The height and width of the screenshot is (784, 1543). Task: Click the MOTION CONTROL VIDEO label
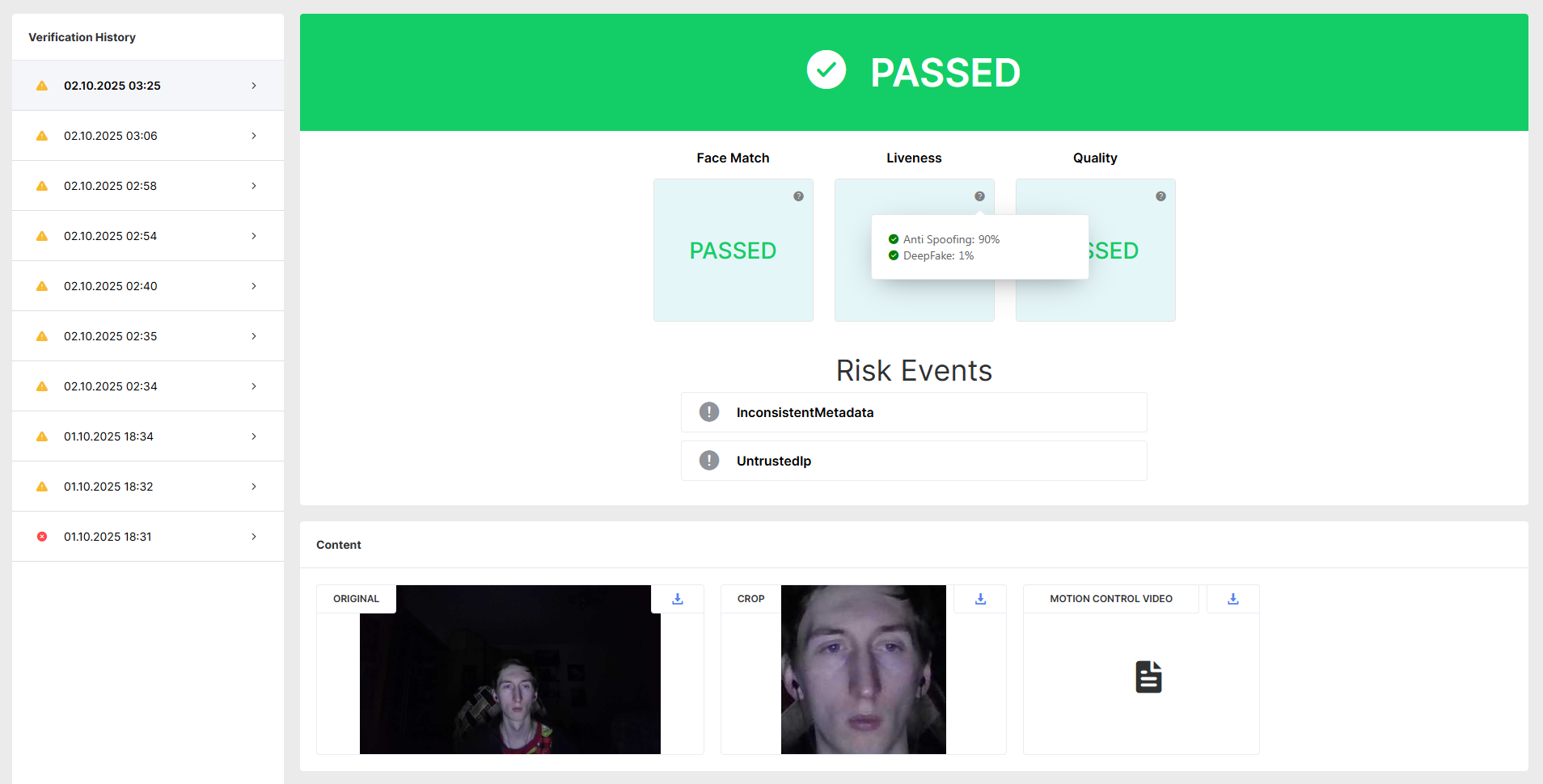click(x=1111, y=599)
